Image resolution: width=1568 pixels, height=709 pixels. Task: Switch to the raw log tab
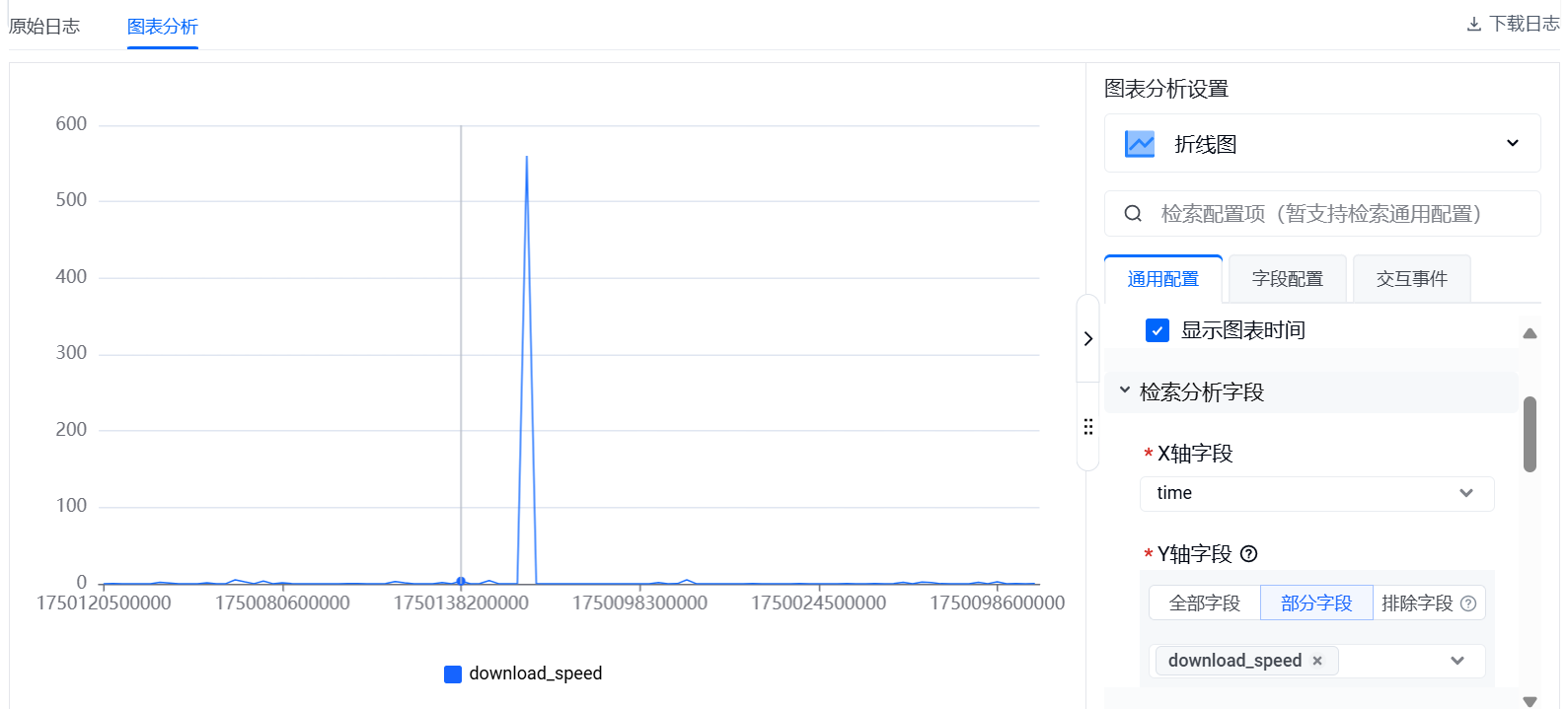[x=44, y=27]
